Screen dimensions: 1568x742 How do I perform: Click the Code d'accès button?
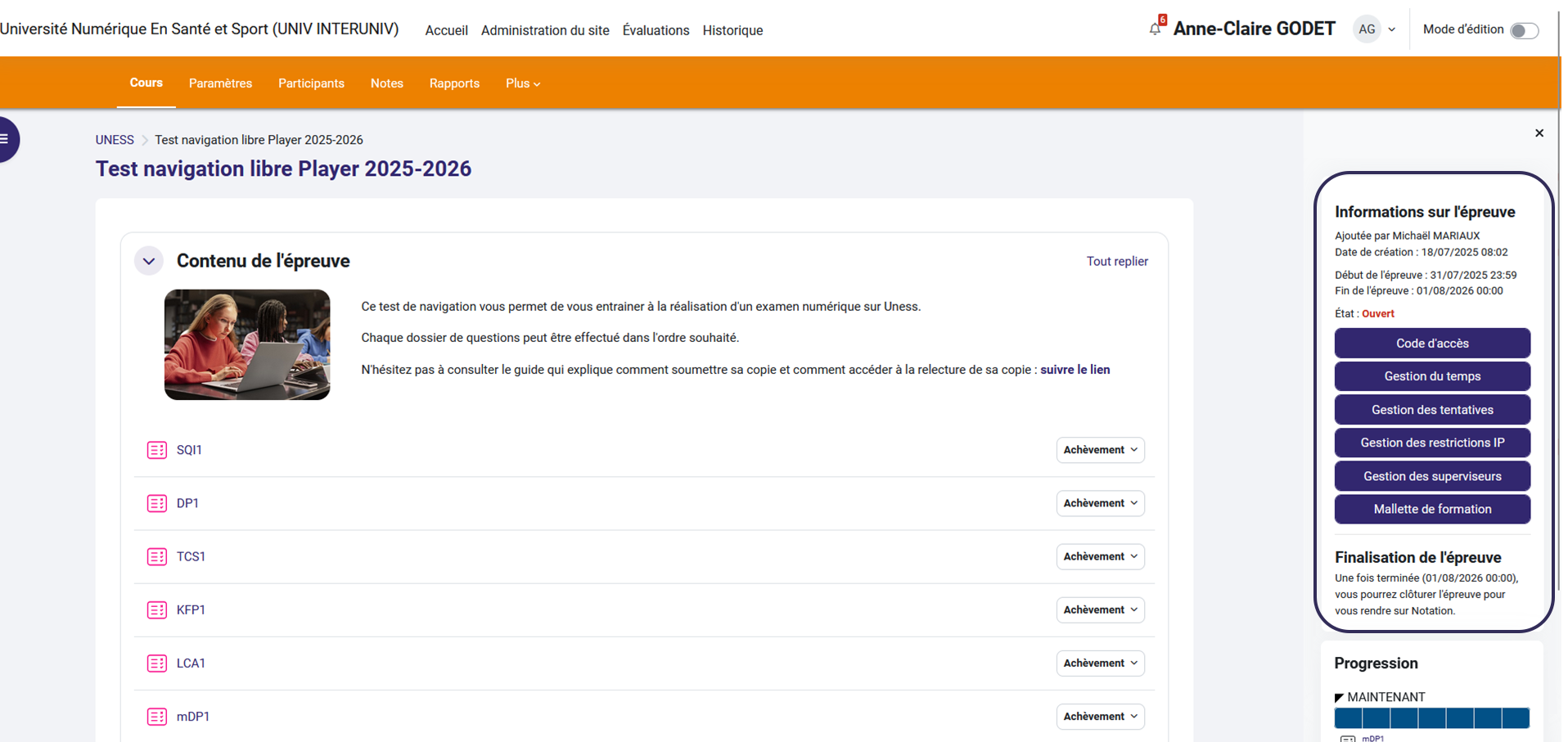pyautogui.click(x=1431, y=344)
